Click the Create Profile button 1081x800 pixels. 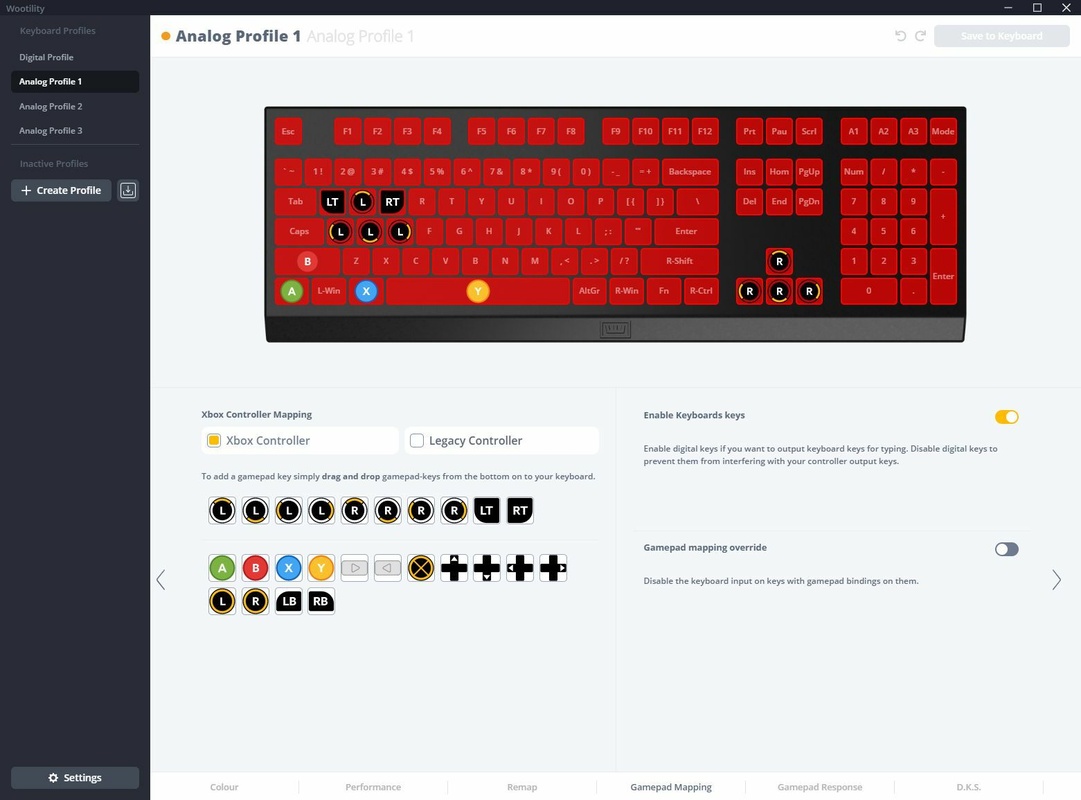point(61,190)
